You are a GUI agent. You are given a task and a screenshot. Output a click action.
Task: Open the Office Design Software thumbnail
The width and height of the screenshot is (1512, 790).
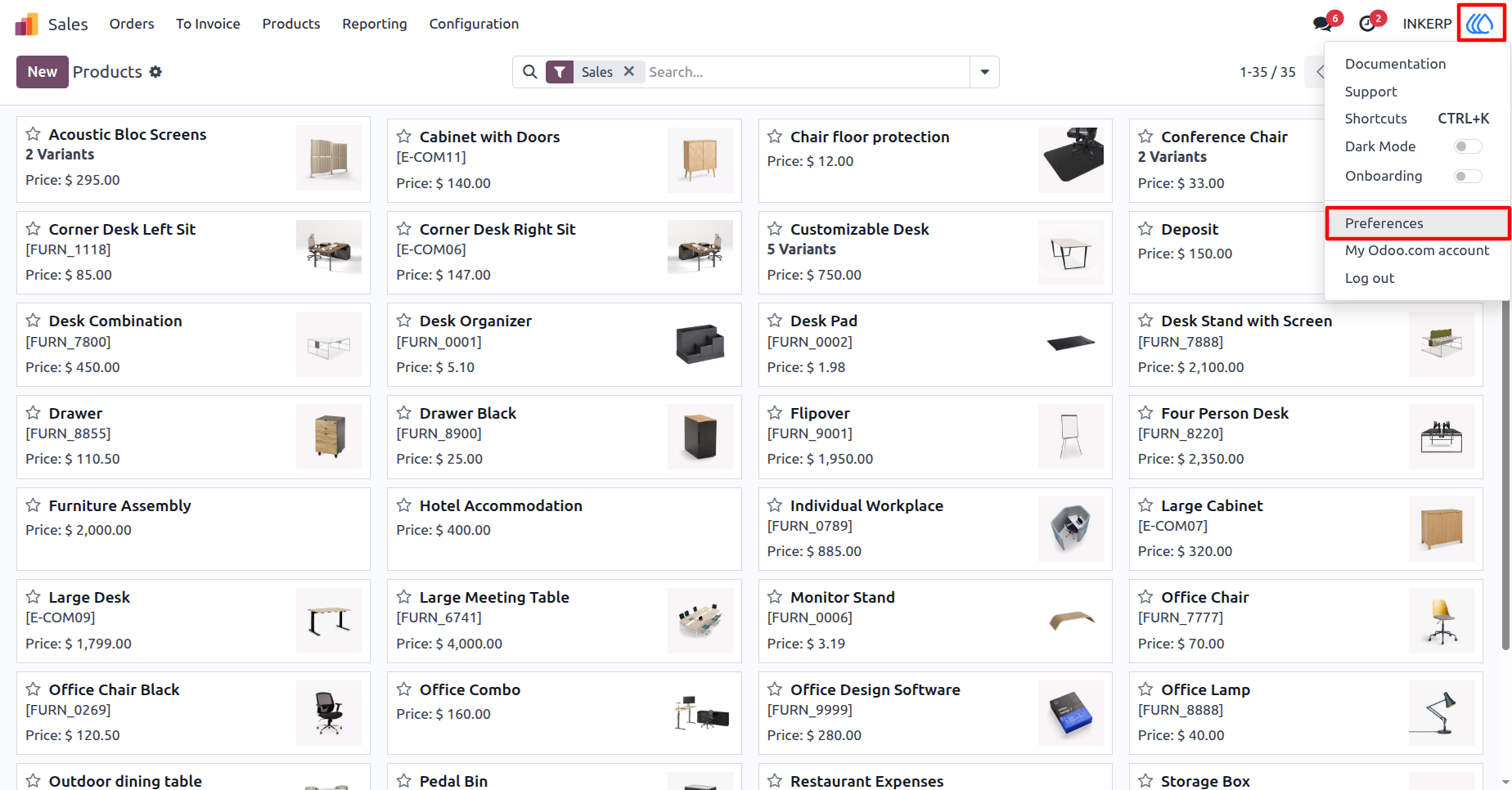tap(1070, 713)
